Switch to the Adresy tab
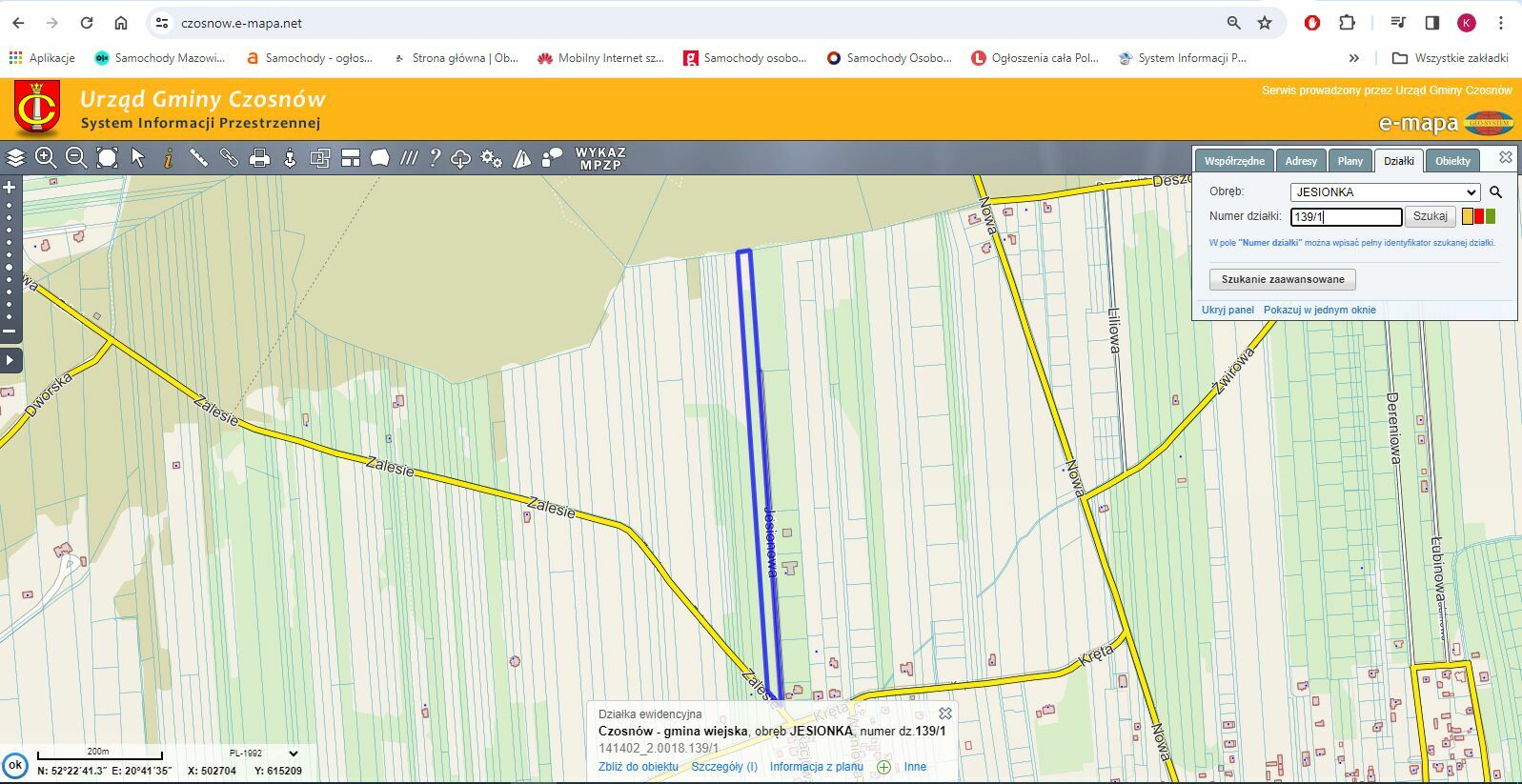The width and height of the screenshot is (1522, 784). (1300, 161)
